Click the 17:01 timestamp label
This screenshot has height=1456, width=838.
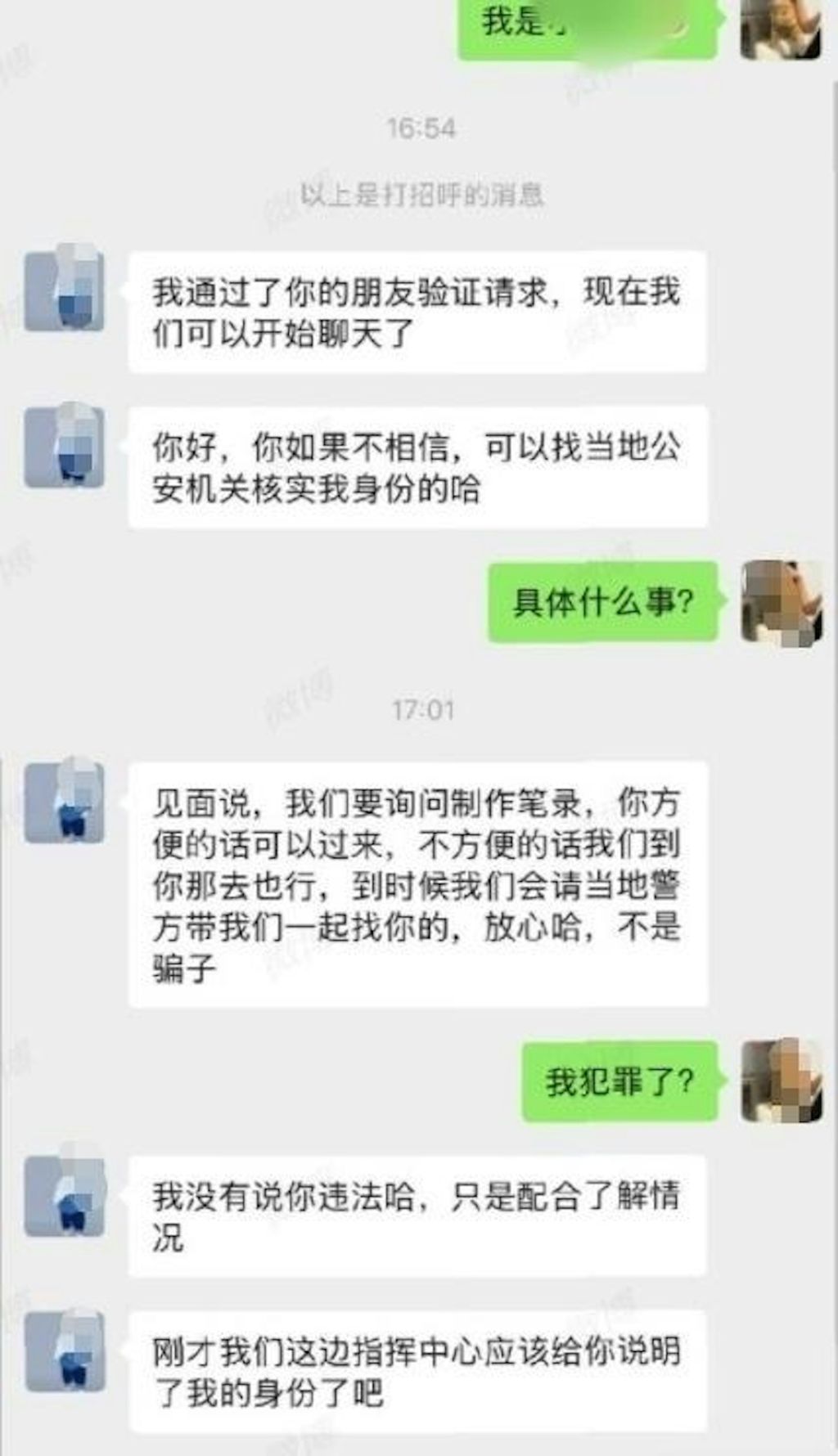[x=422, y=709]
